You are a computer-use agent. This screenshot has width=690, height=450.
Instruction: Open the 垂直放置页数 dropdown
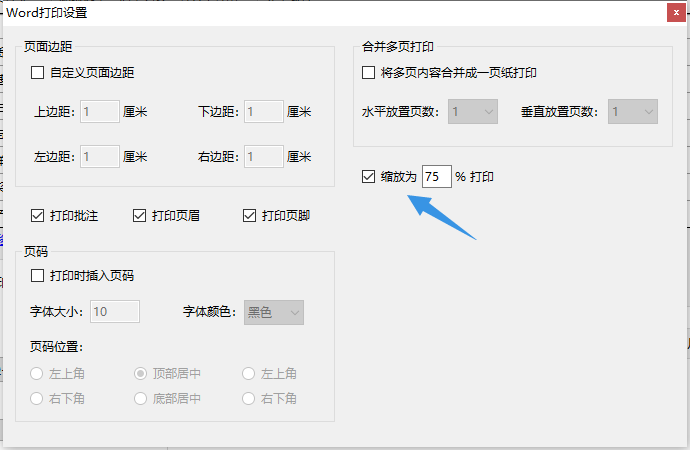coord(633,112)
